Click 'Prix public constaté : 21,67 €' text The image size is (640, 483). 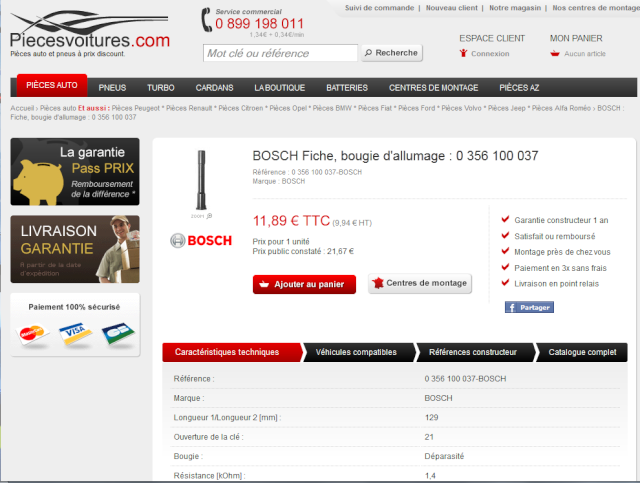coord(303,251)
